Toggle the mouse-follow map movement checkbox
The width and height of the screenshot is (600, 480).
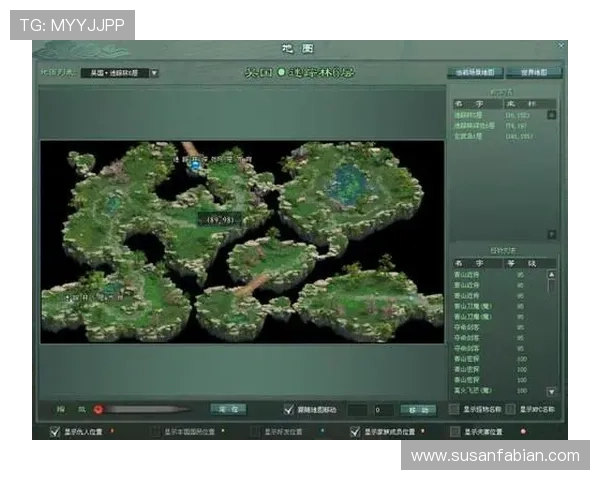[x=289, y=409]
